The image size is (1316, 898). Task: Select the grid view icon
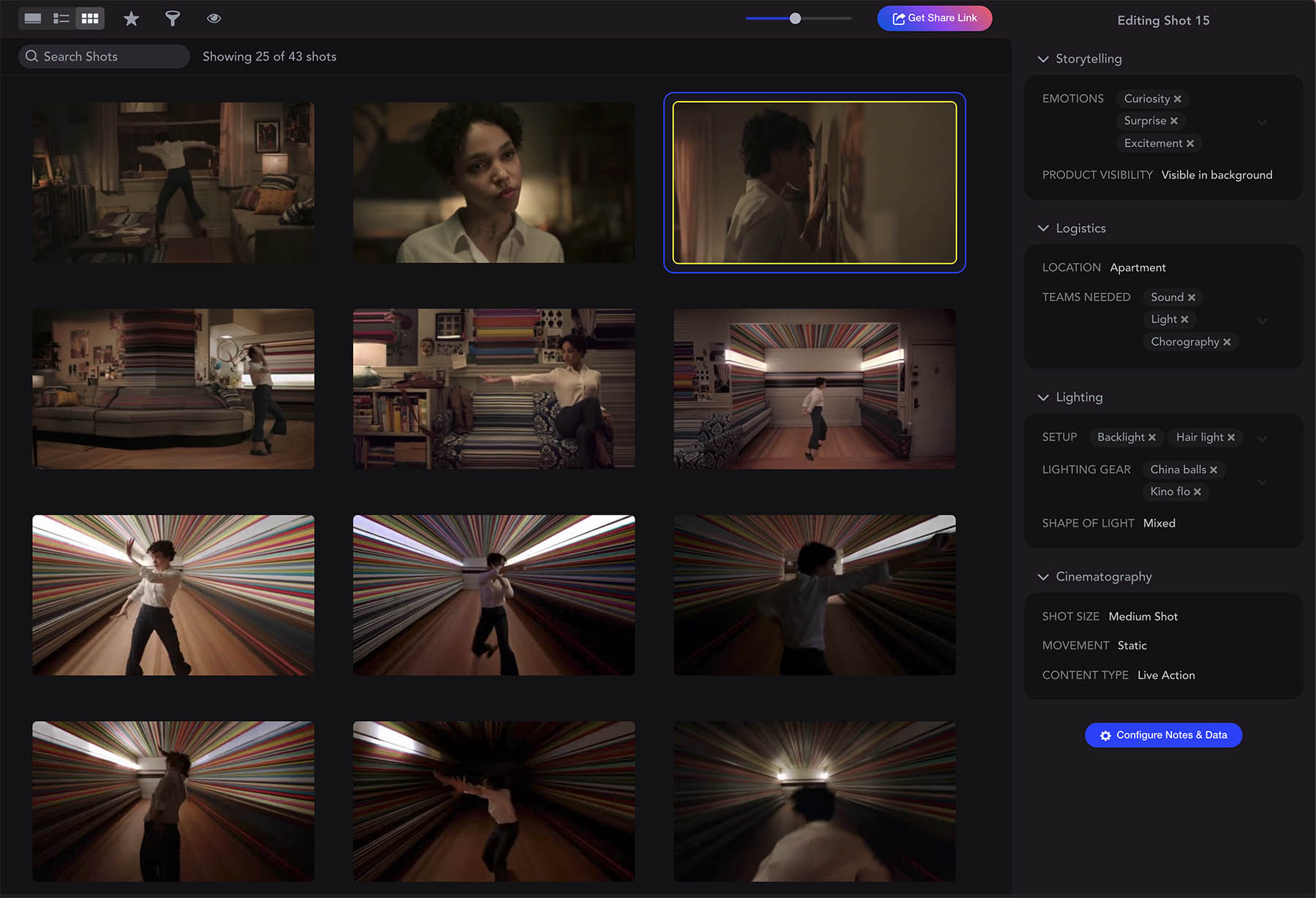point(90,18)
